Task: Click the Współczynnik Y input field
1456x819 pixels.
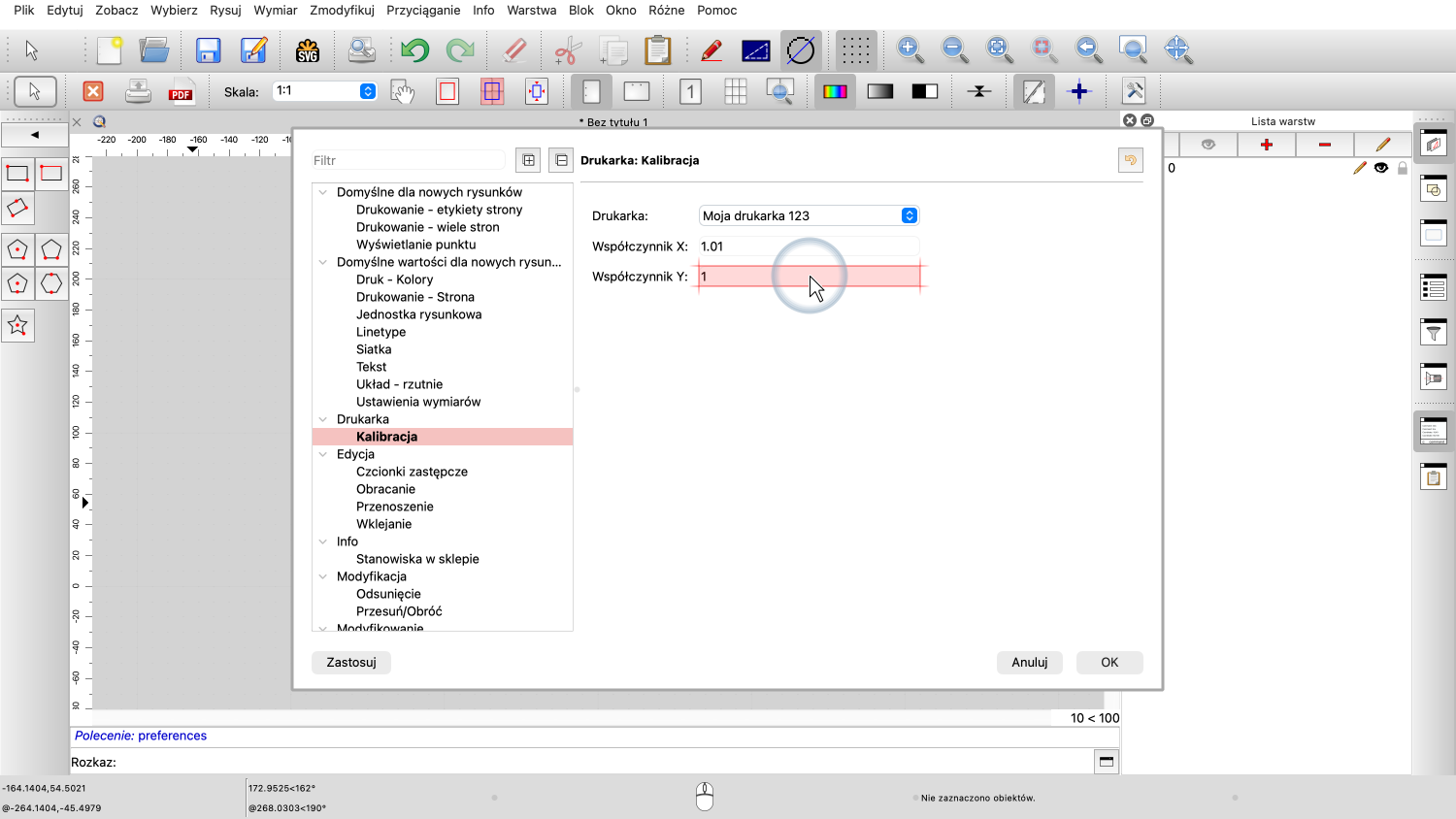Action: 809,277
